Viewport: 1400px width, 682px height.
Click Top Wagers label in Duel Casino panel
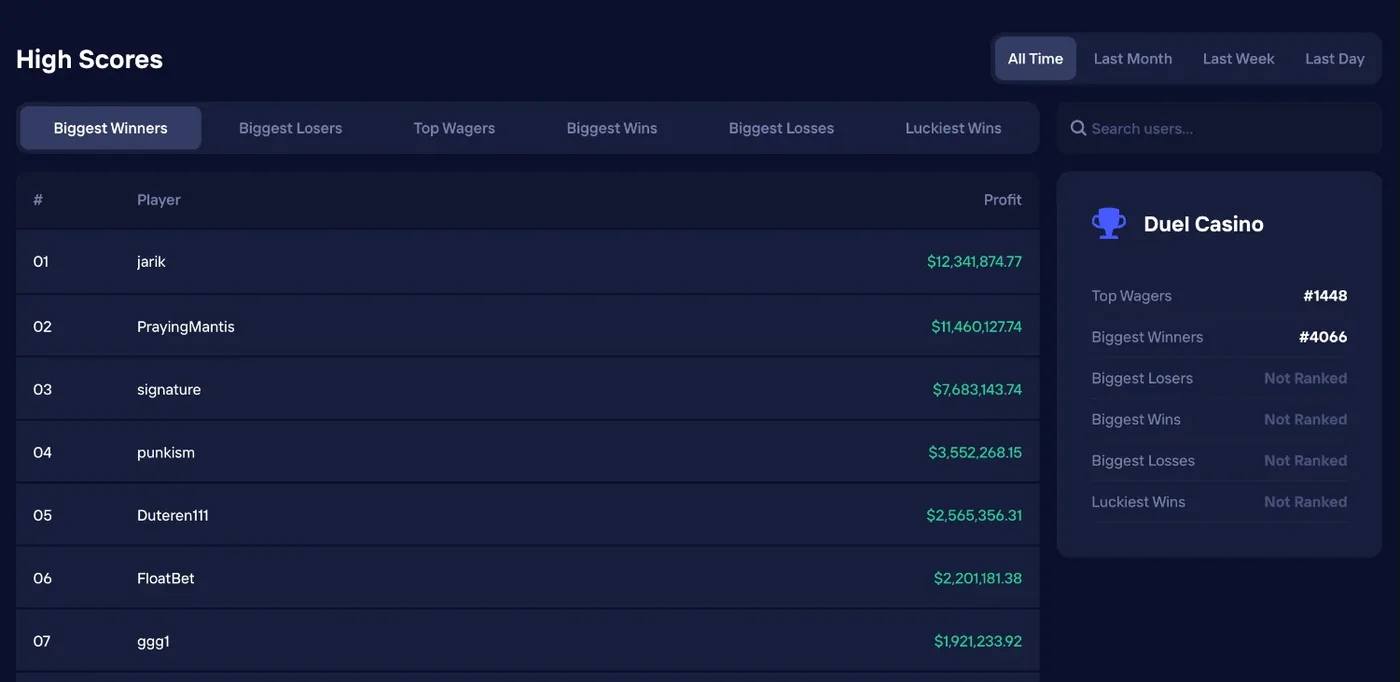pos(1131,296)
